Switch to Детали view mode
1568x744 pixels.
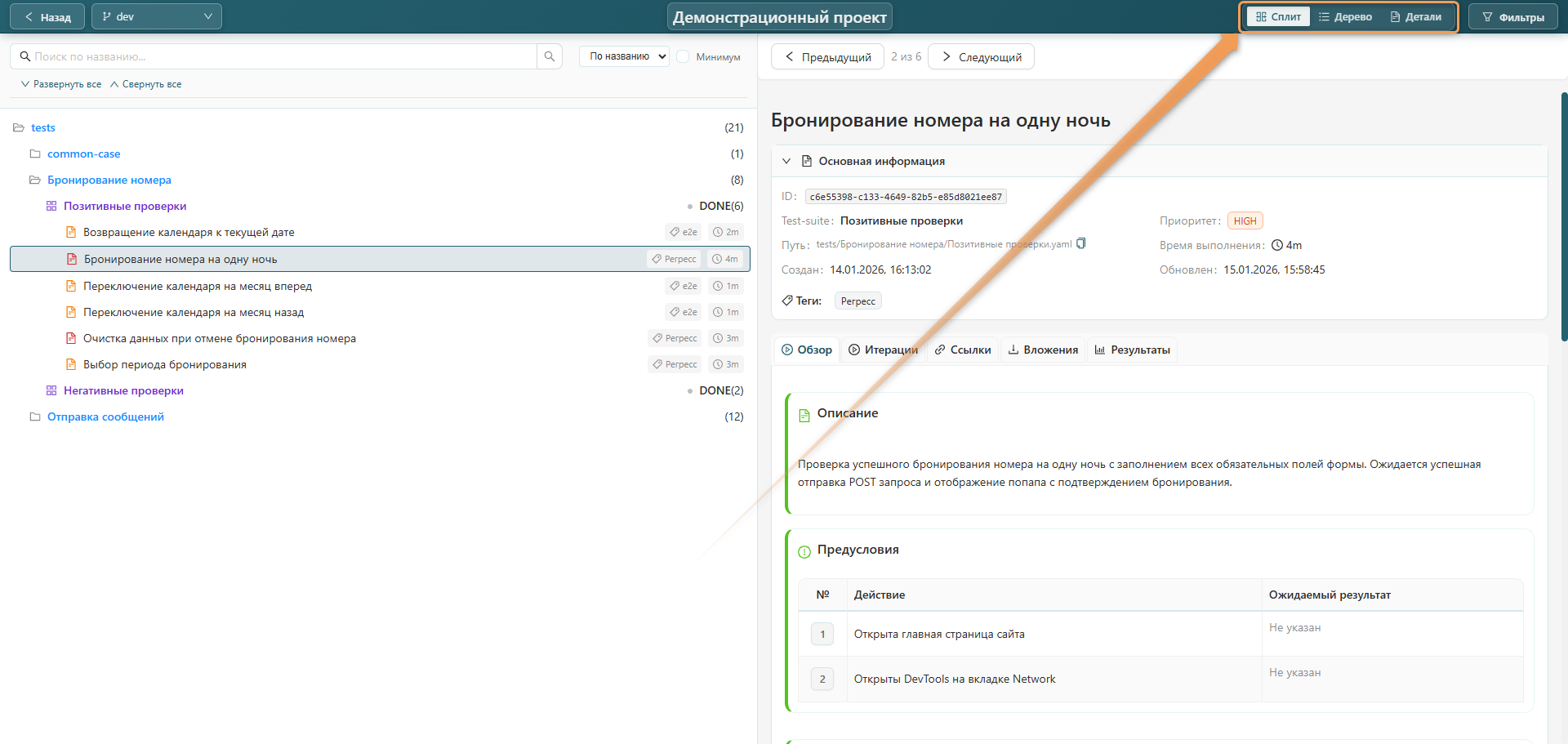(x=1415, y=17)
